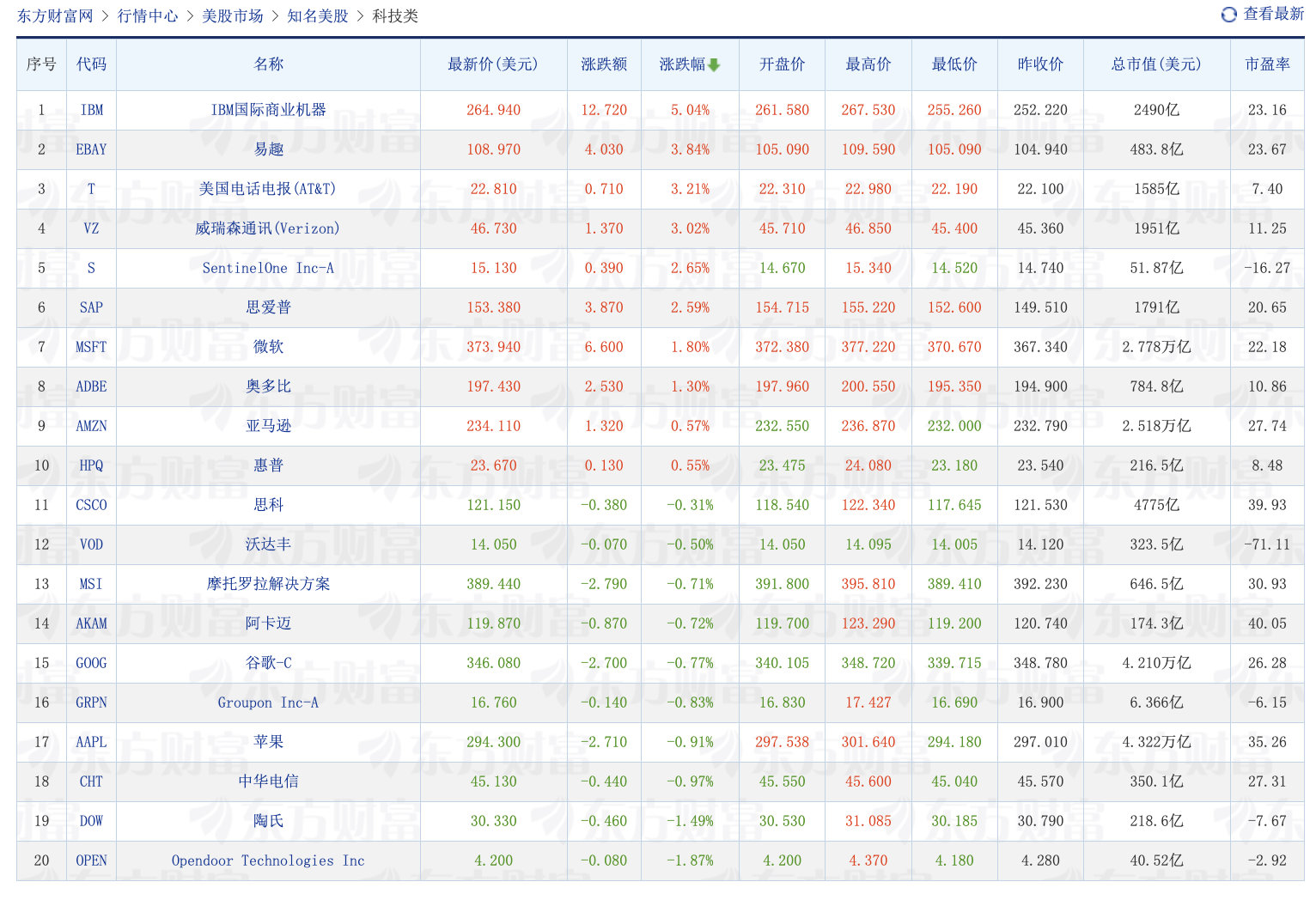
Task: Open the 中华电信 stock name link
Action: tap(269, 781)
